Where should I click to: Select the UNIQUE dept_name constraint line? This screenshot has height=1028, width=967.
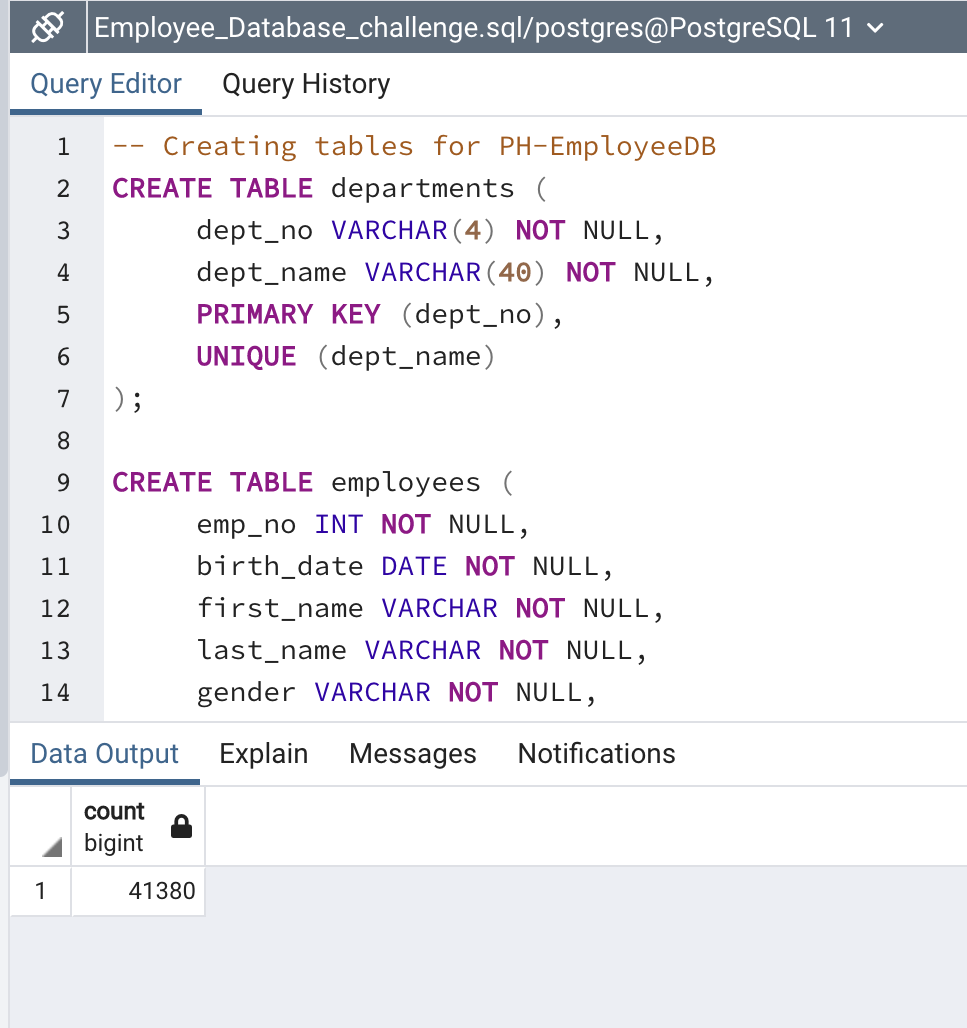(x=345, y=356)
